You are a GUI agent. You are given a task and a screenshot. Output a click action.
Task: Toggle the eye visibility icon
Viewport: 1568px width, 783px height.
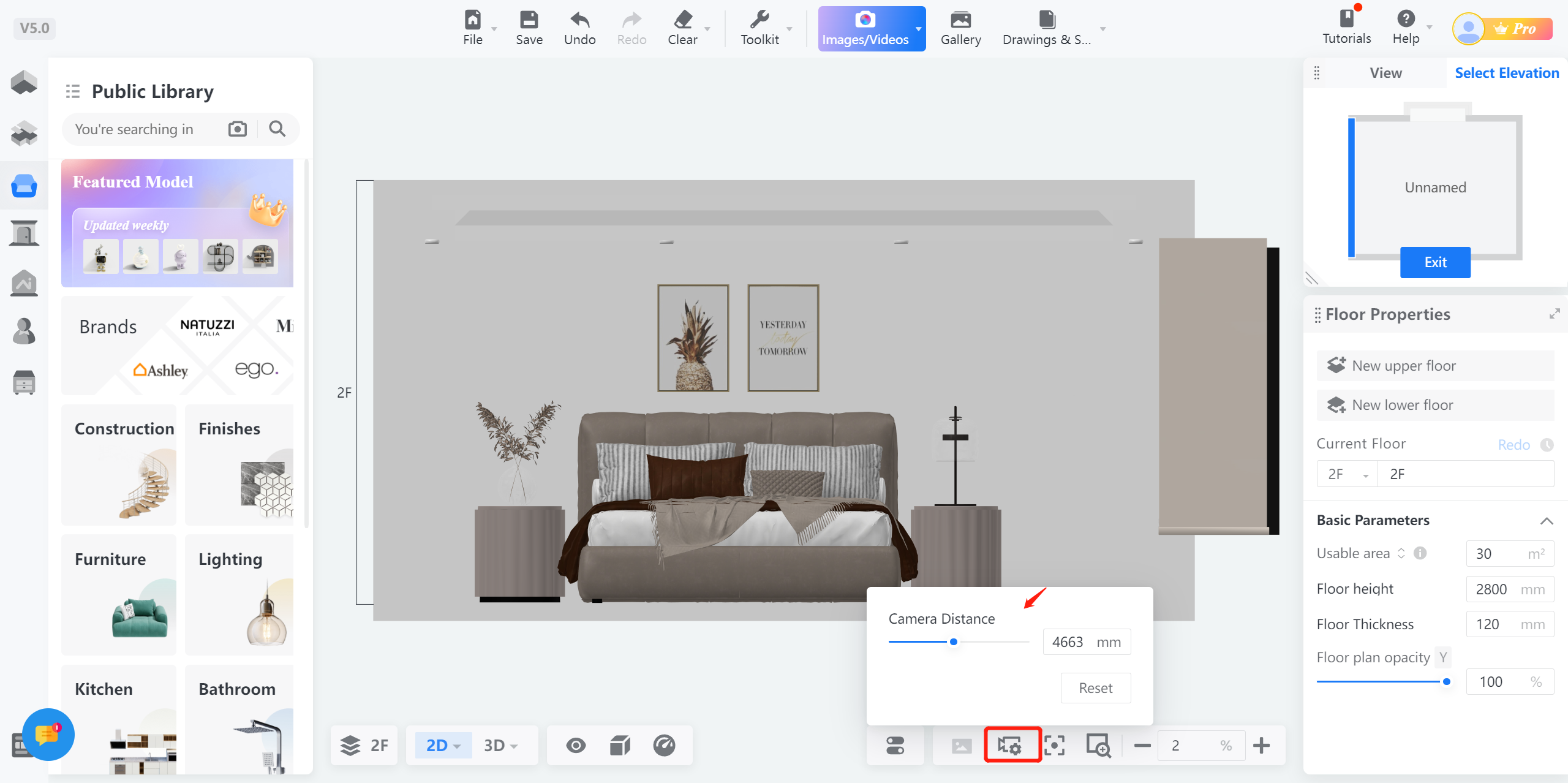[x=576, y=745]
